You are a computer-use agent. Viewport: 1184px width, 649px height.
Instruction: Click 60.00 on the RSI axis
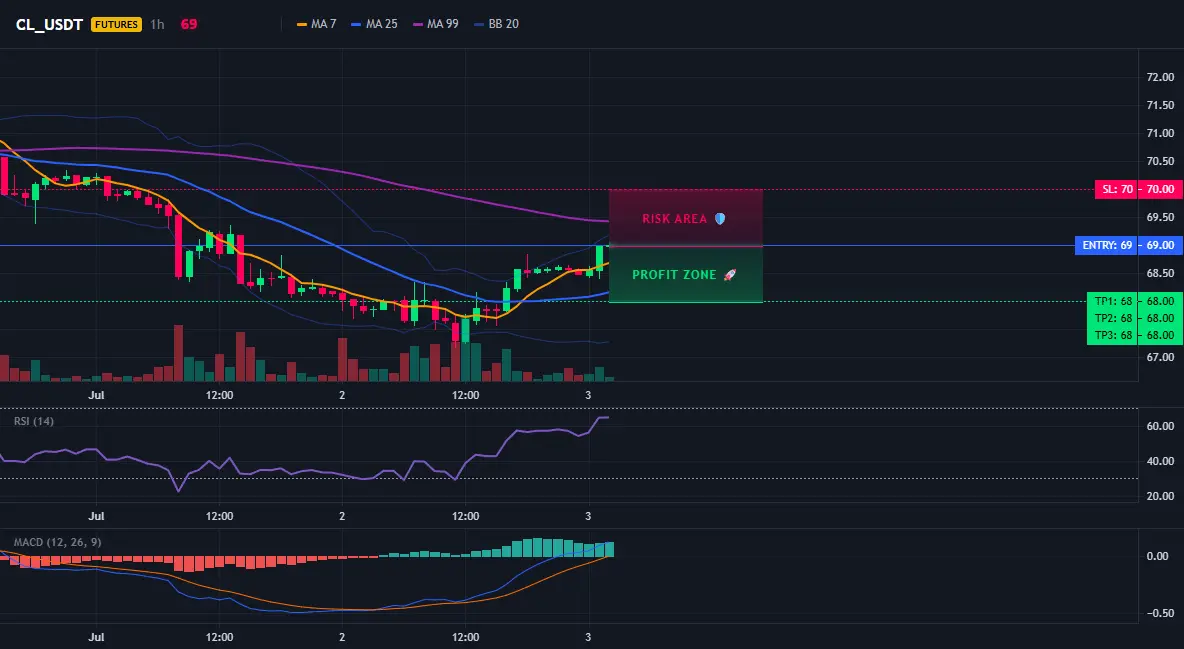pos(1161,426)
